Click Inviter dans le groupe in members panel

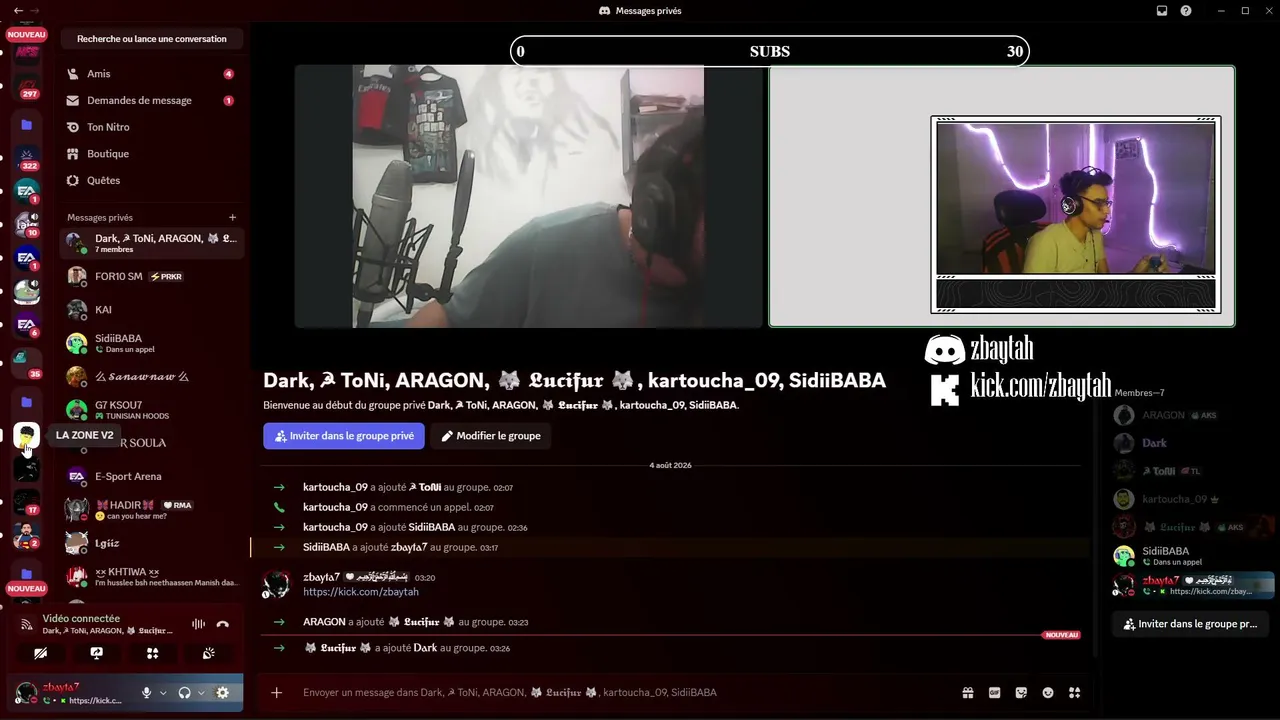click(1190, 624)
